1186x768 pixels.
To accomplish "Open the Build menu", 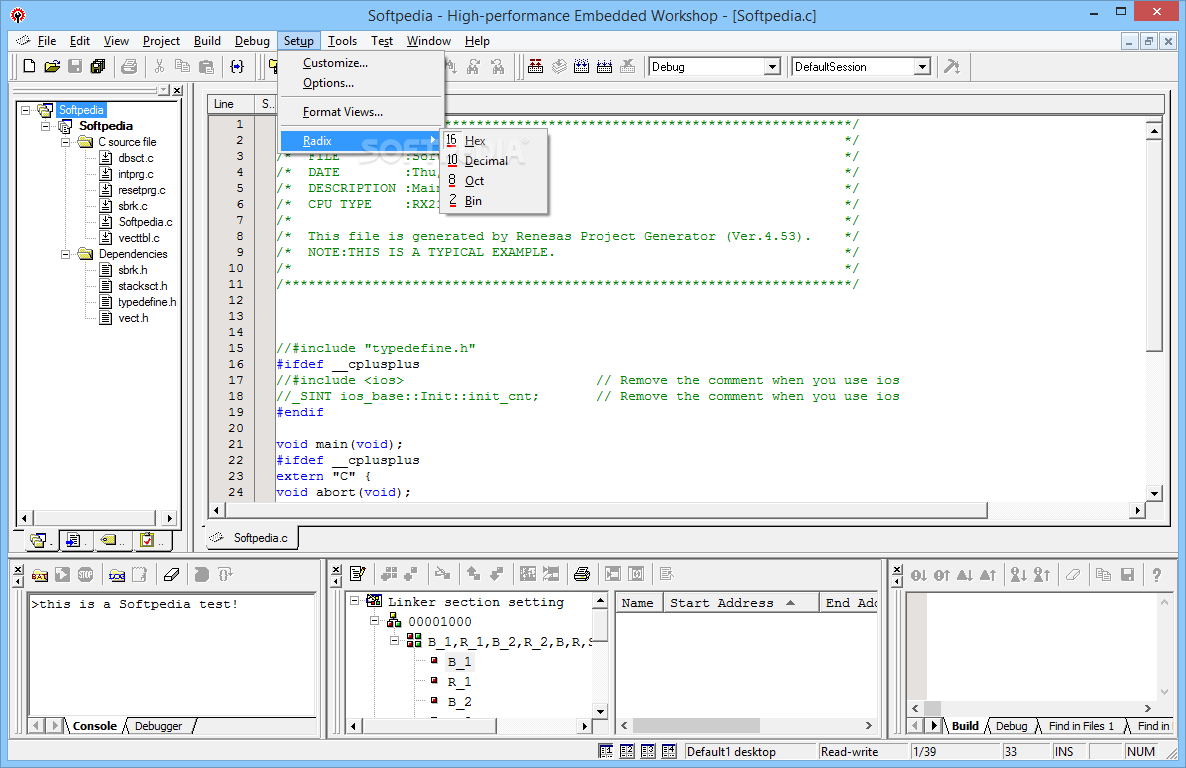I will coord(207,41).
